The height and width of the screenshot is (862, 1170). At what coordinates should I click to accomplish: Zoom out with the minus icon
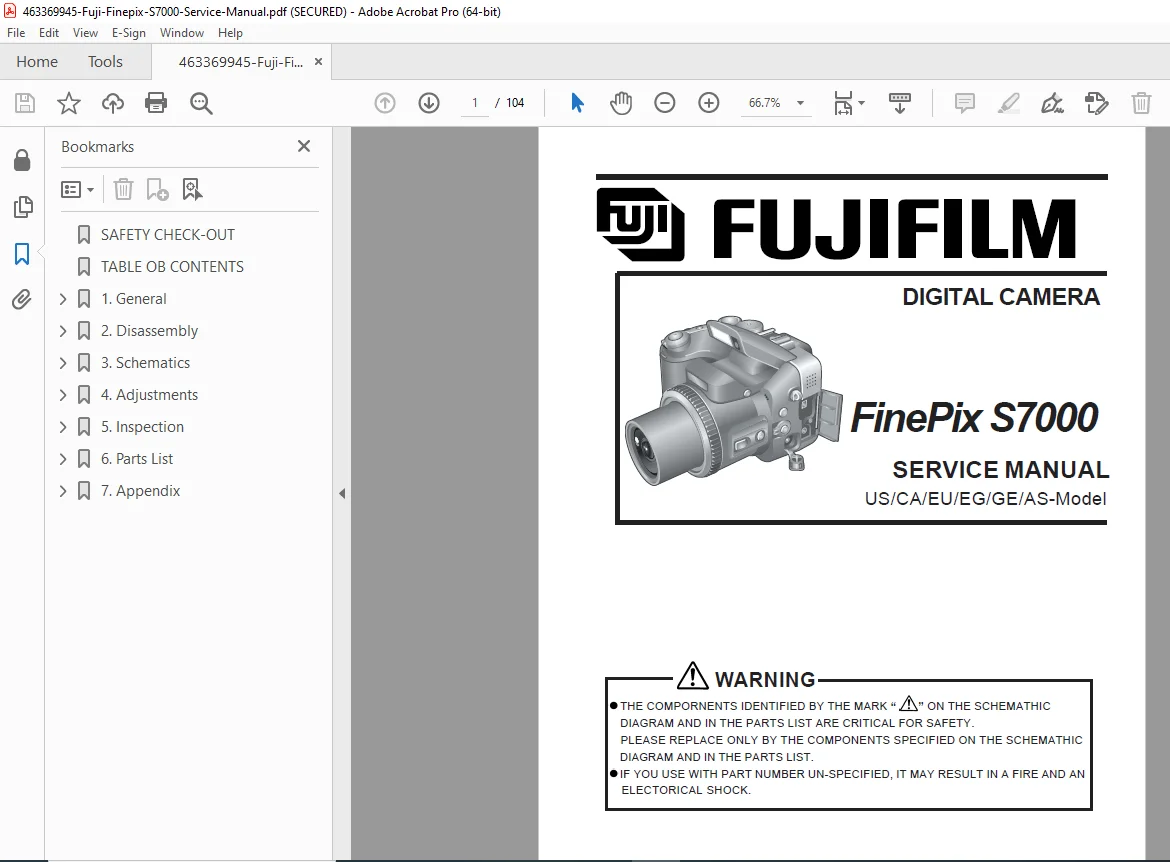tap(664, 103)
